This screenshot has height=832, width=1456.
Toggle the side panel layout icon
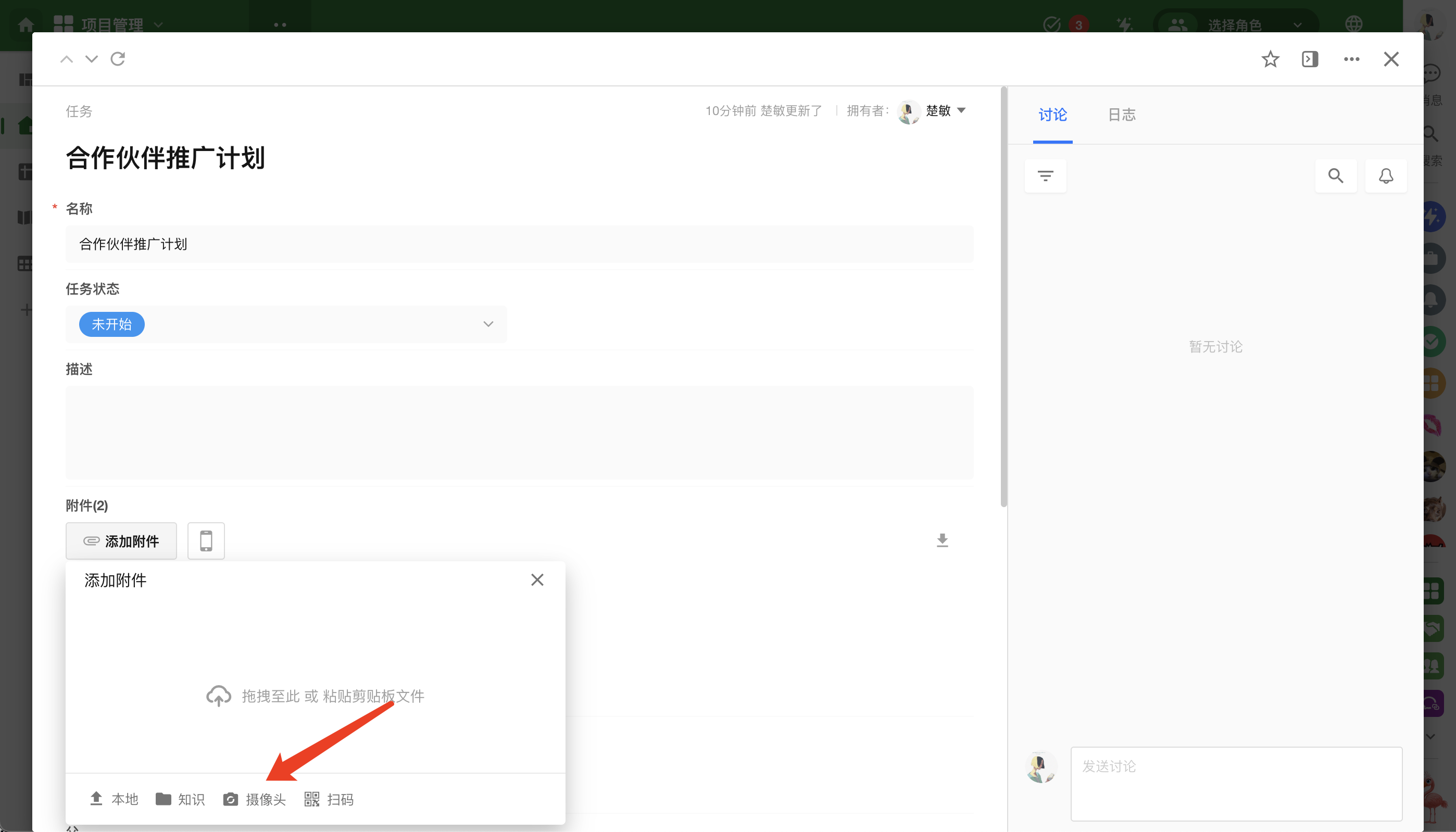click(x=1310, y=59)
